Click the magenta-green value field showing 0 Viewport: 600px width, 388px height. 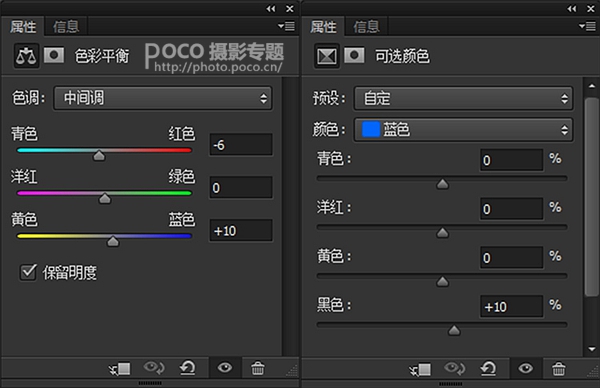[x=241, y=187]
